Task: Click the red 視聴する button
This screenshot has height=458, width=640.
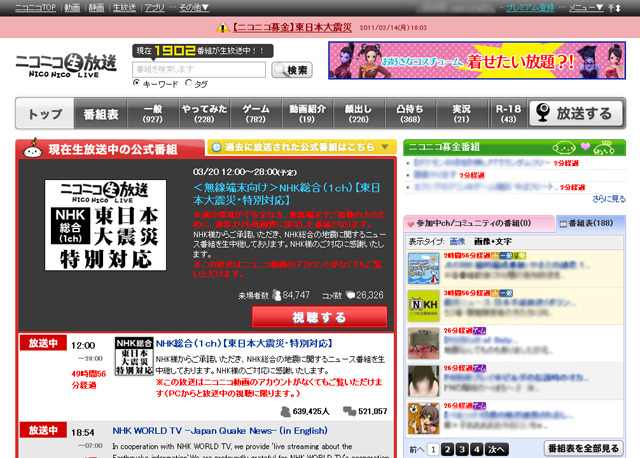Action: point(319,317)
